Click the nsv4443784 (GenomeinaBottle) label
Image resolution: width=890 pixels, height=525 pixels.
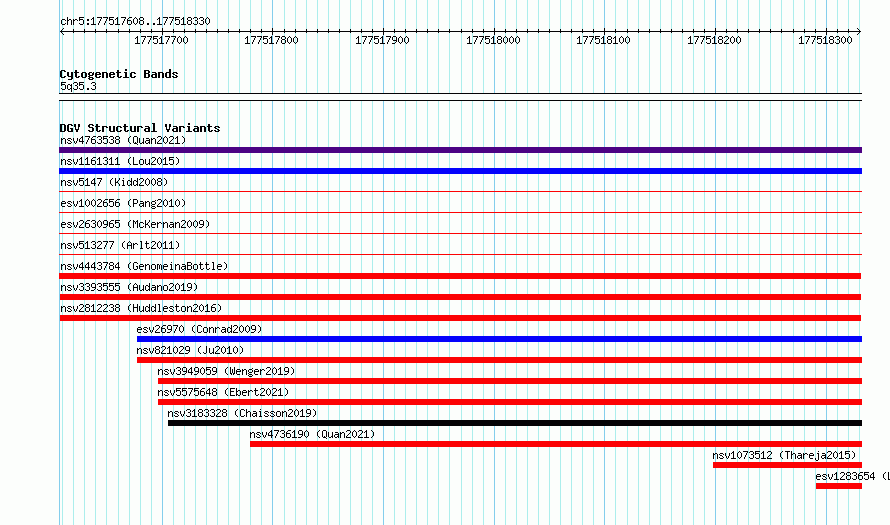click(144, 266)
